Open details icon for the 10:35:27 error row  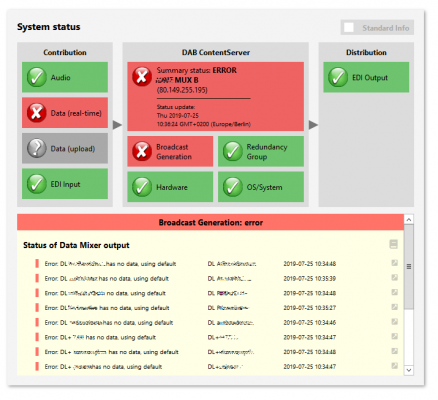[x=394, y=307]
